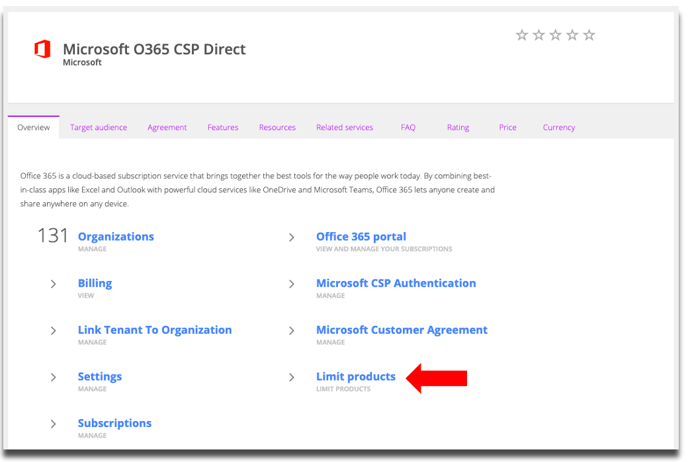Screen dimensions: 688x462
Task: Give five stars using last star
Action: click(589, 35)
